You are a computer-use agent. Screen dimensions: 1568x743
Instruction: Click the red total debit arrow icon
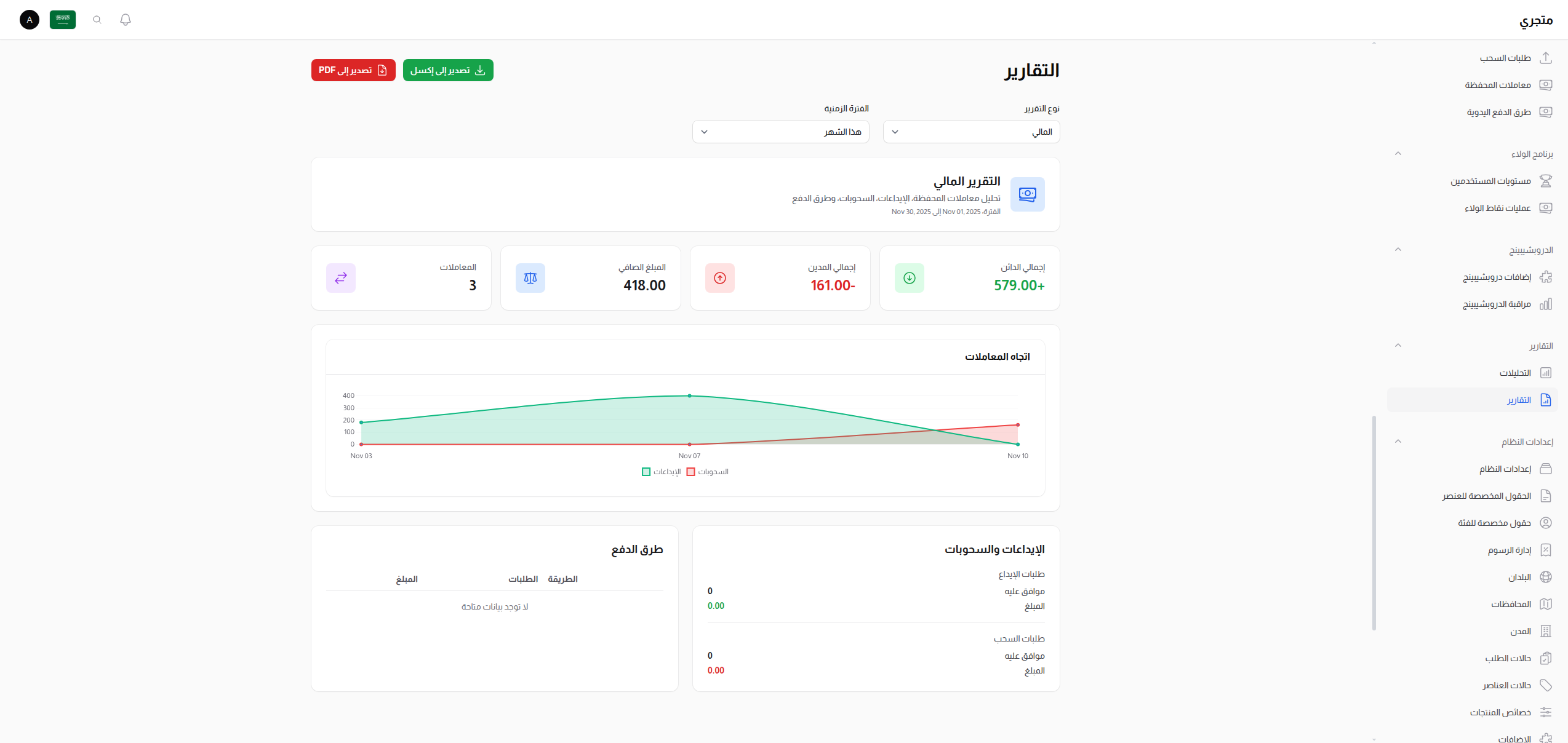tap(719, 278)
